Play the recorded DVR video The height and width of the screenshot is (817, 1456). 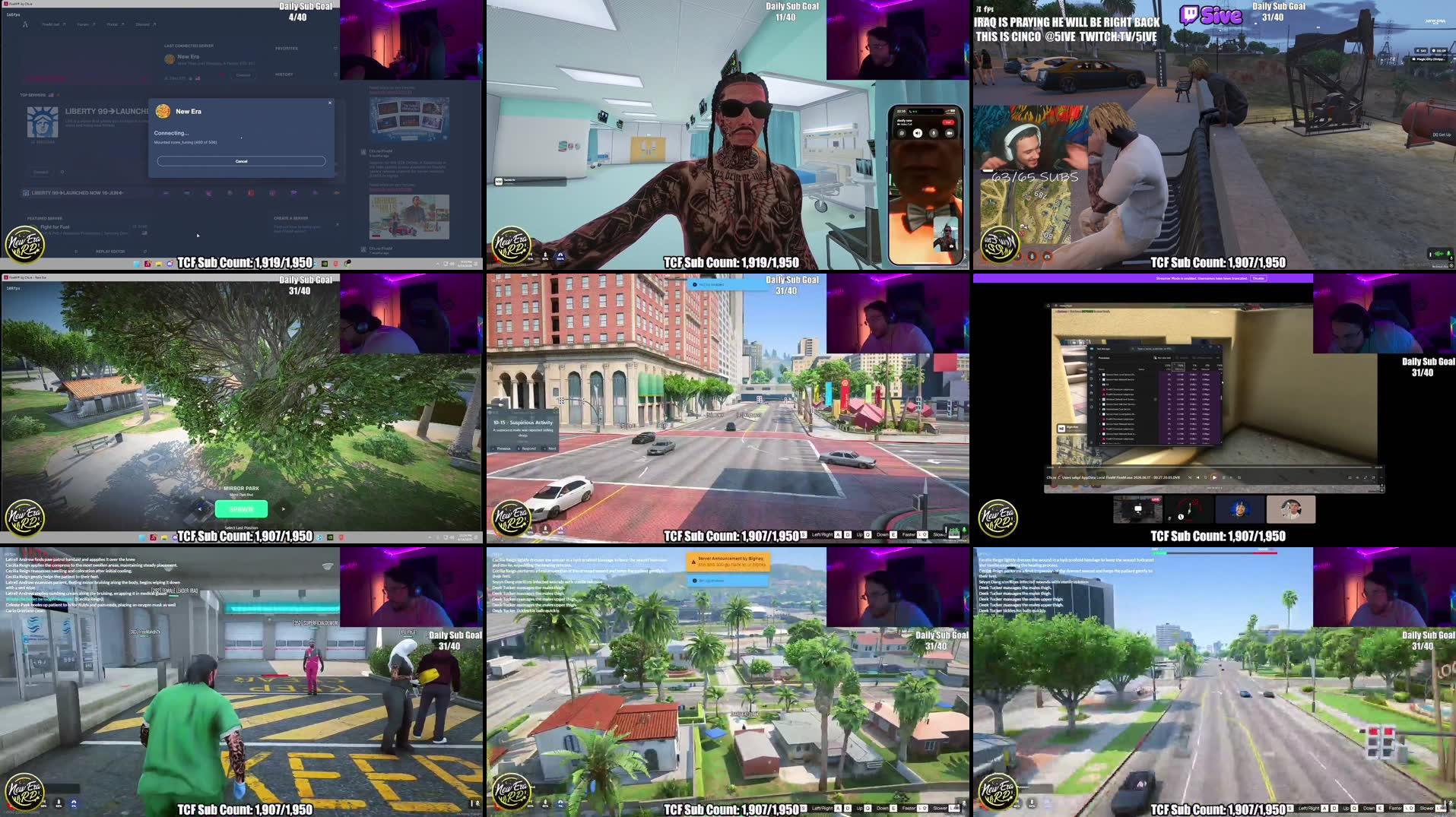(x=1214, y=477)
